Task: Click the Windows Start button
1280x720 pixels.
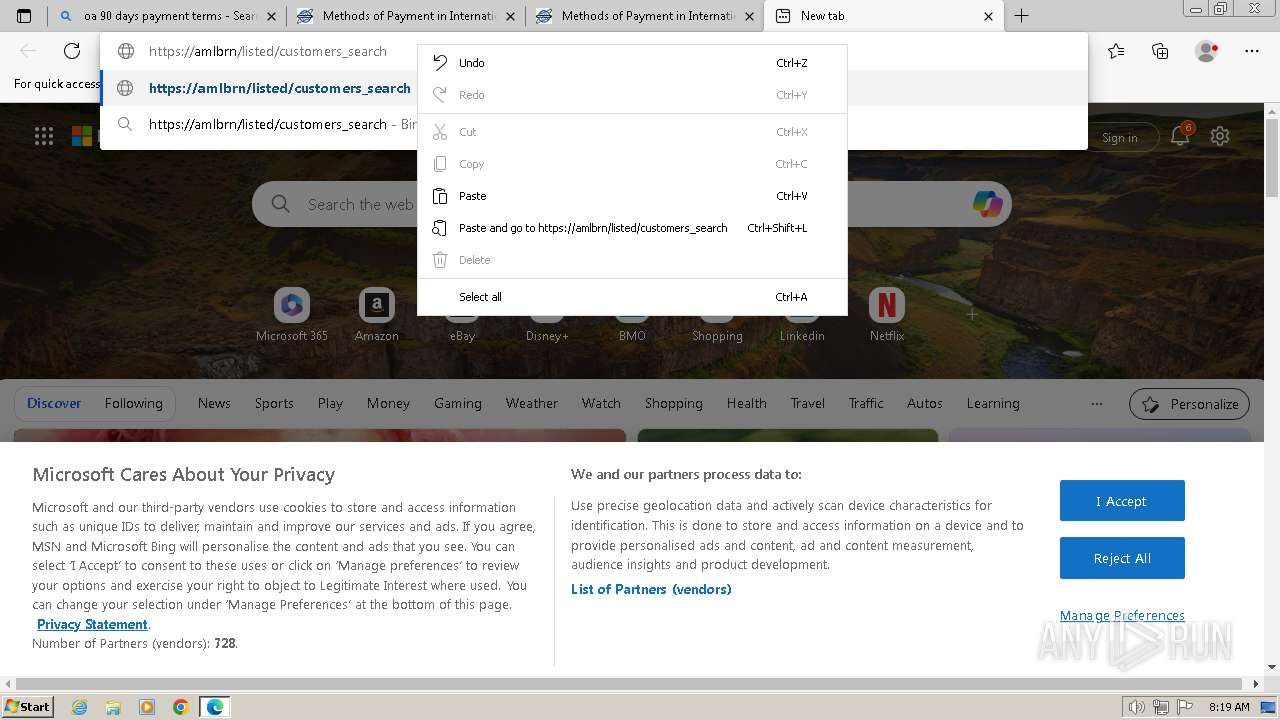Action: (x=27, y=706)
